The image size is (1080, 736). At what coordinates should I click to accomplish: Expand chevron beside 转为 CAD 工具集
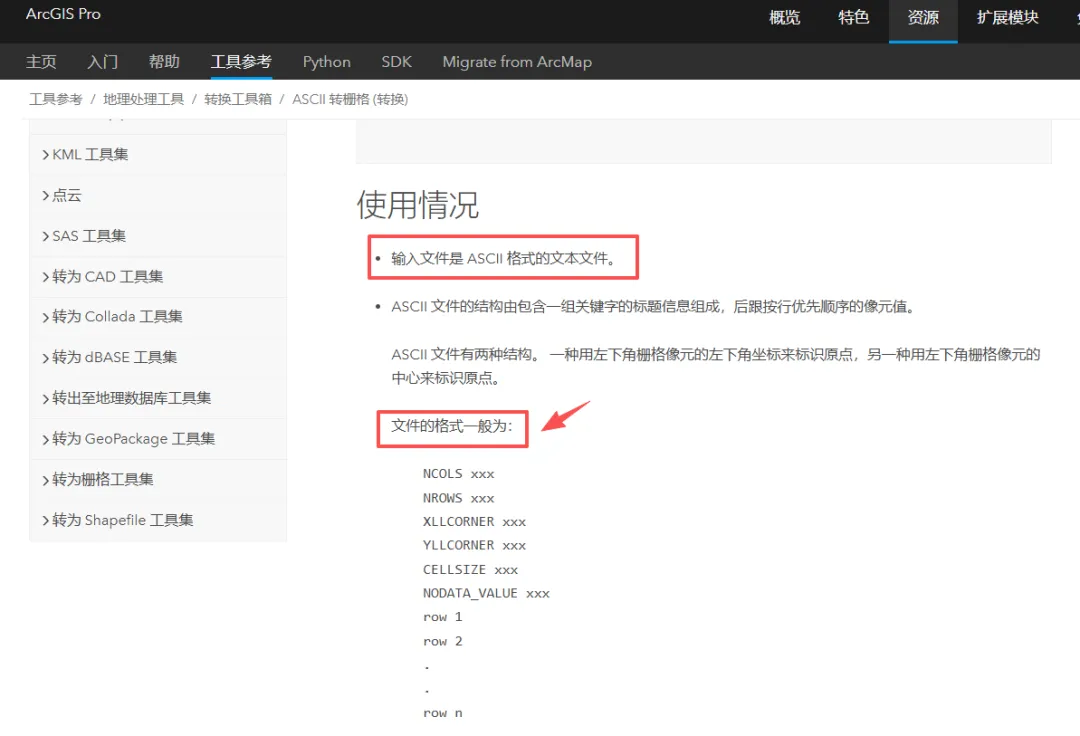pyautogui.click(x=45, y=277)
